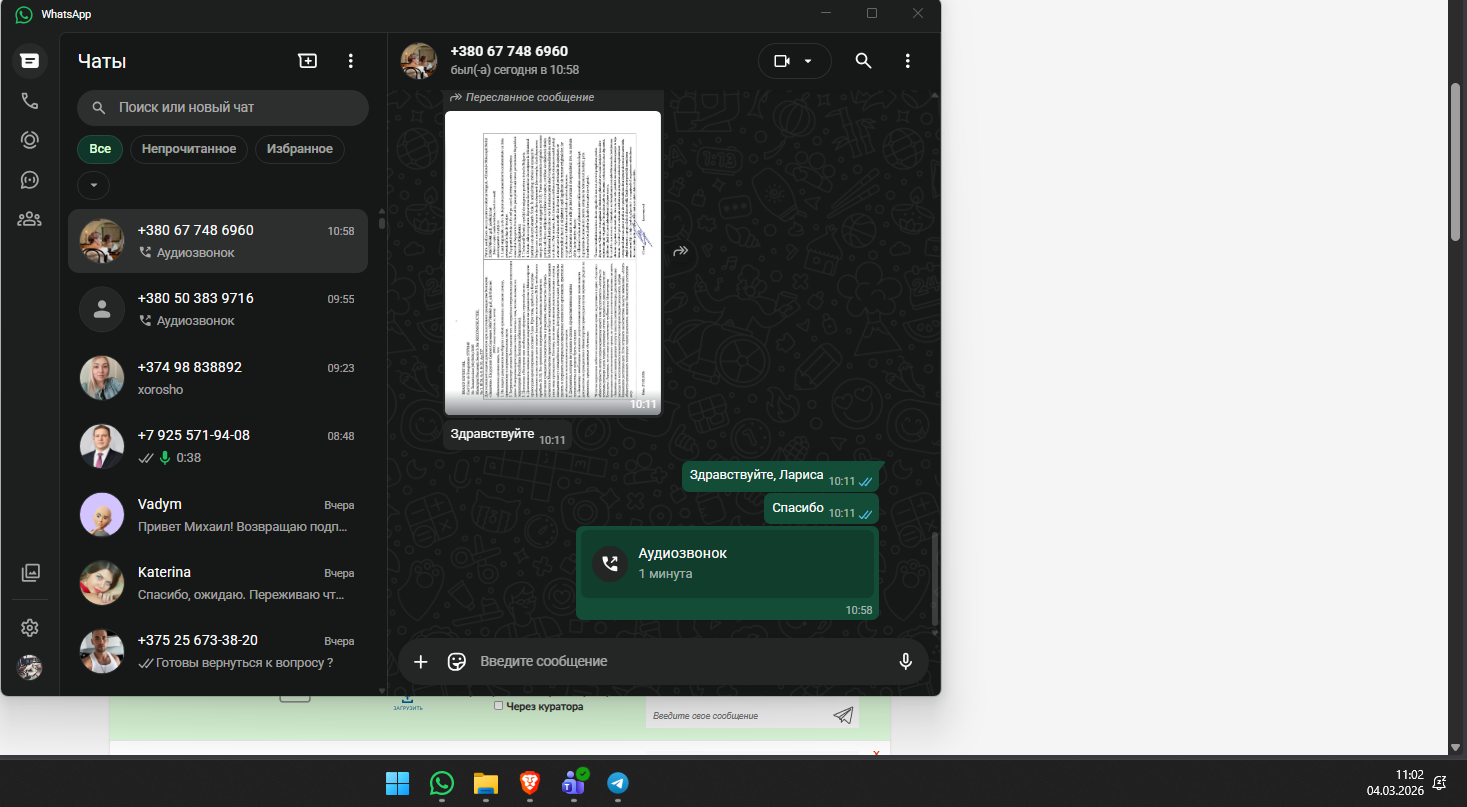The width and height of the screenshot is (1467, 807).
Task: Open the audio call phone icon in message
Action: point(610,563)
